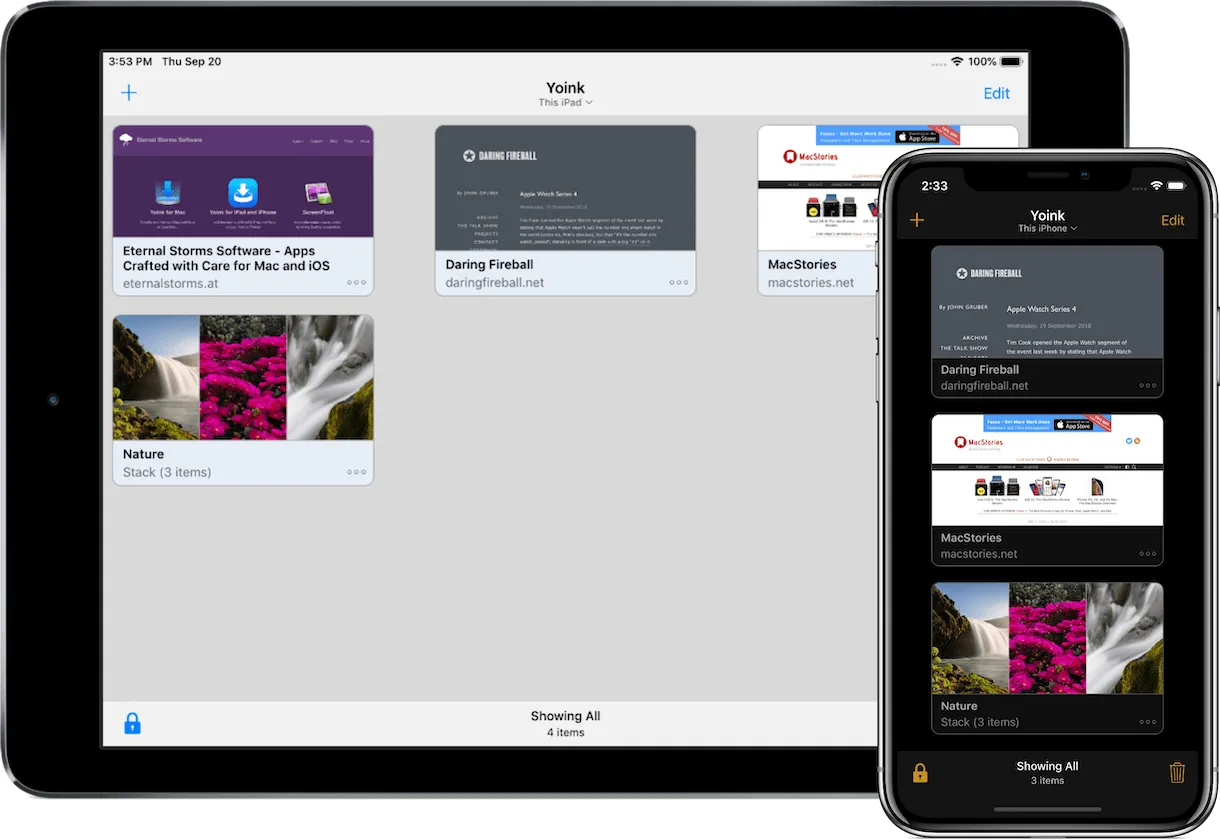Tap 'Thu Sep 20' date on iPad
Viewport: 1220px width, 840px height.
click(191, 61)
